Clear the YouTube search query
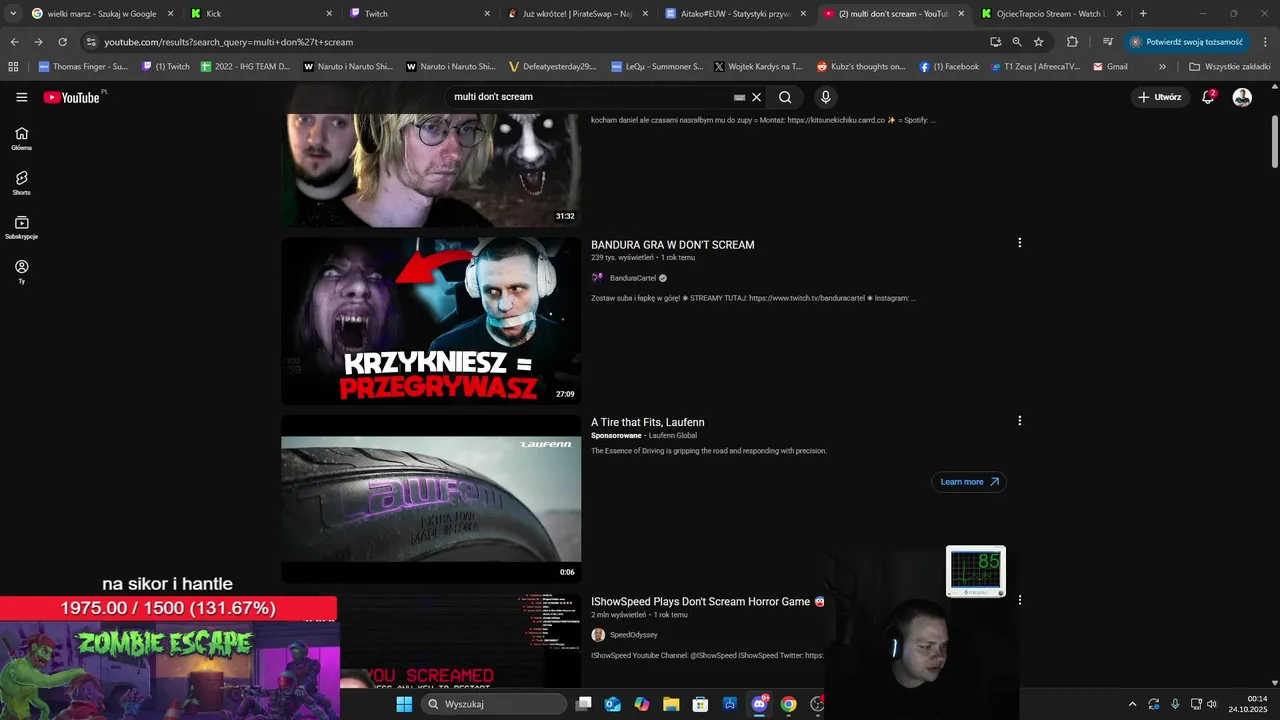This screenshot has width=1280, height=720. [x=757, y=97]
